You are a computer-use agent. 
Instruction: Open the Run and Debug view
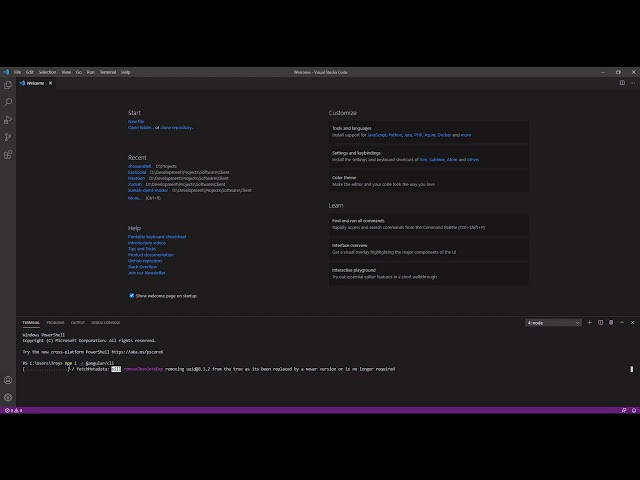(x=8, y=120)
